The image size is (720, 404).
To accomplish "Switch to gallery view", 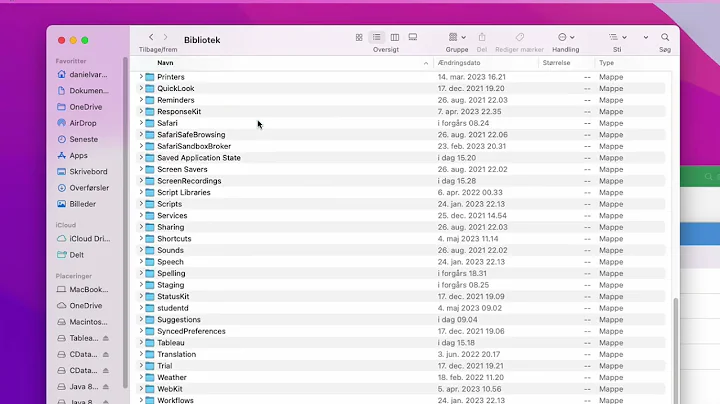I will point(413,37).
